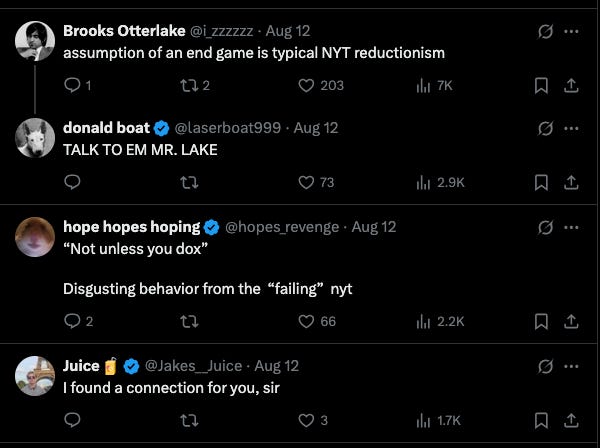
Task: Open hope hopes hoping profile name
Action: click(132, 227)
